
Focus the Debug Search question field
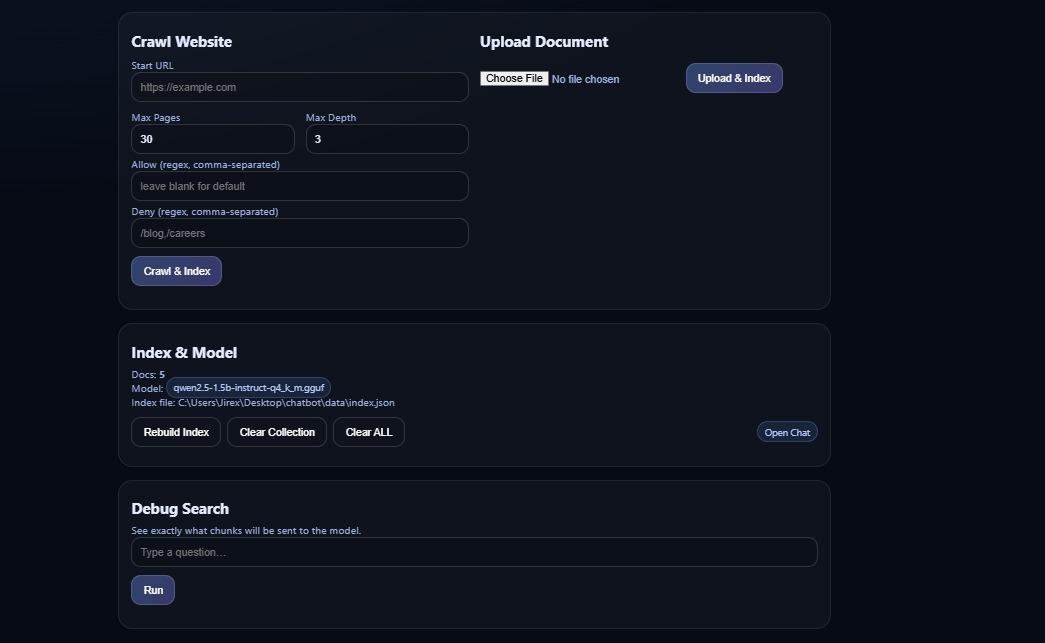tap(474, 552)
